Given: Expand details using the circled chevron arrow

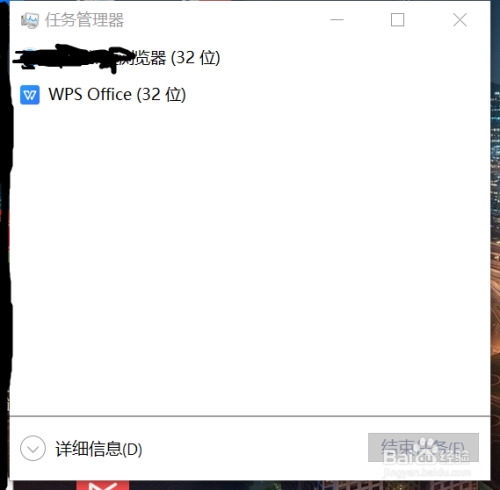Looking at the screenshot, I should click(33, 448).
